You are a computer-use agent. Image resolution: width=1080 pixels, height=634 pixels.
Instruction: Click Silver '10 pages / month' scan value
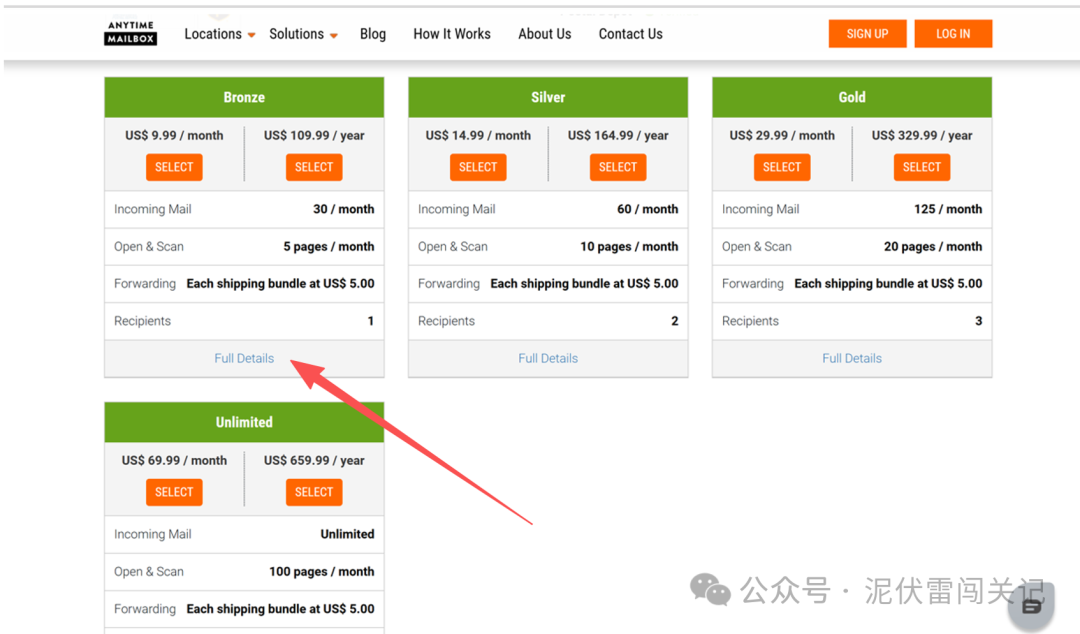pyautogui.click(x=629, y=247)
